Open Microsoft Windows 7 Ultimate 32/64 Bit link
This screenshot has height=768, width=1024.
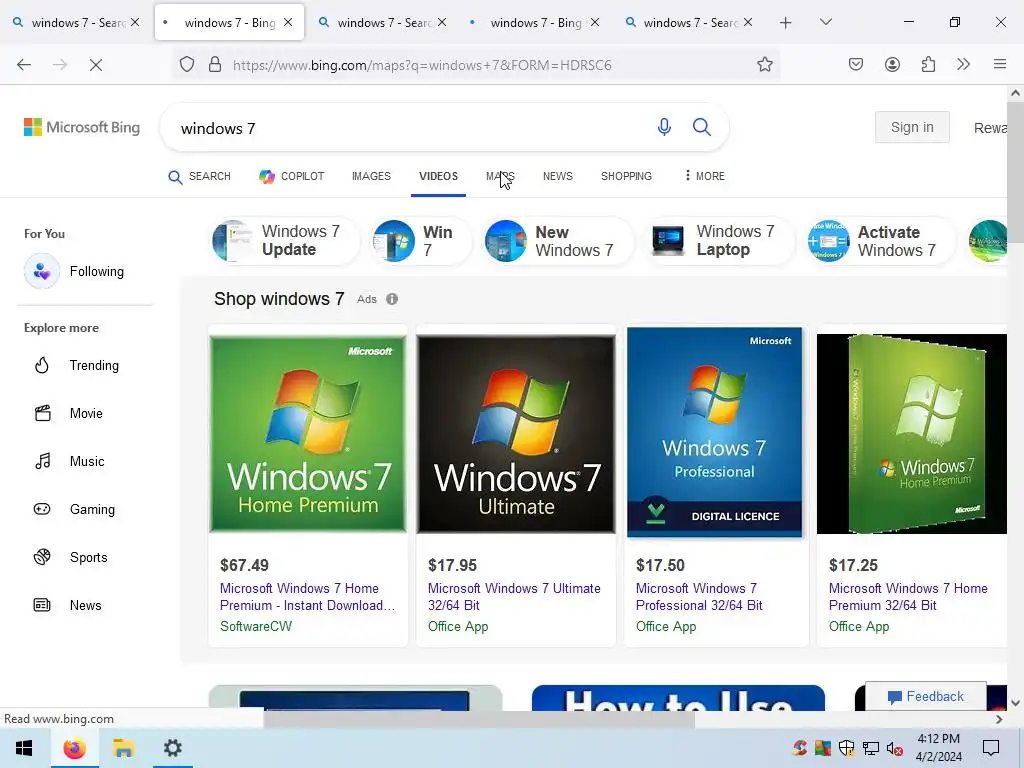pos(514,597)
